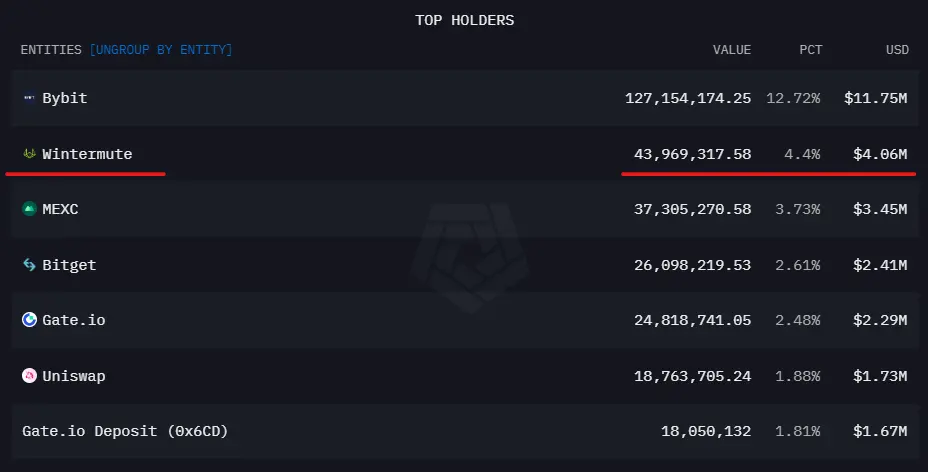Click the MEXC green logo icon

29,209
